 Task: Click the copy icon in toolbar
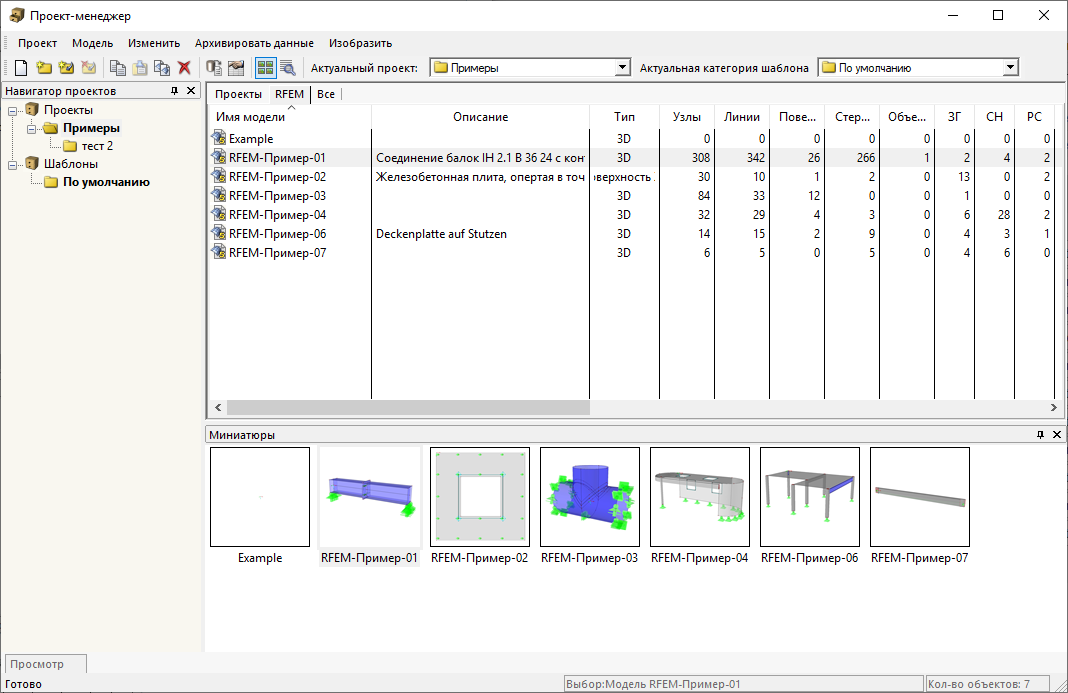(118, 67)
